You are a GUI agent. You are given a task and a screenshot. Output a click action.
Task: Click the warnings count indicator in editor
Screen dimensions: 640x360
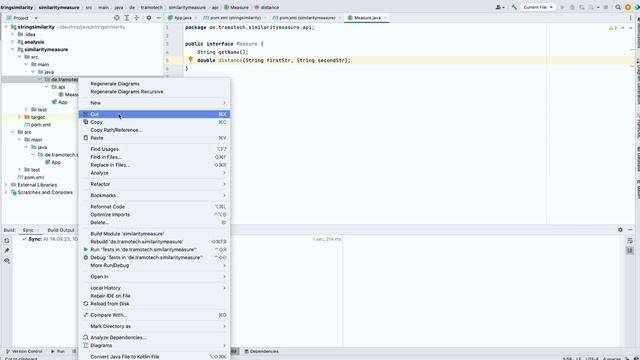click(x=613, y=28)
